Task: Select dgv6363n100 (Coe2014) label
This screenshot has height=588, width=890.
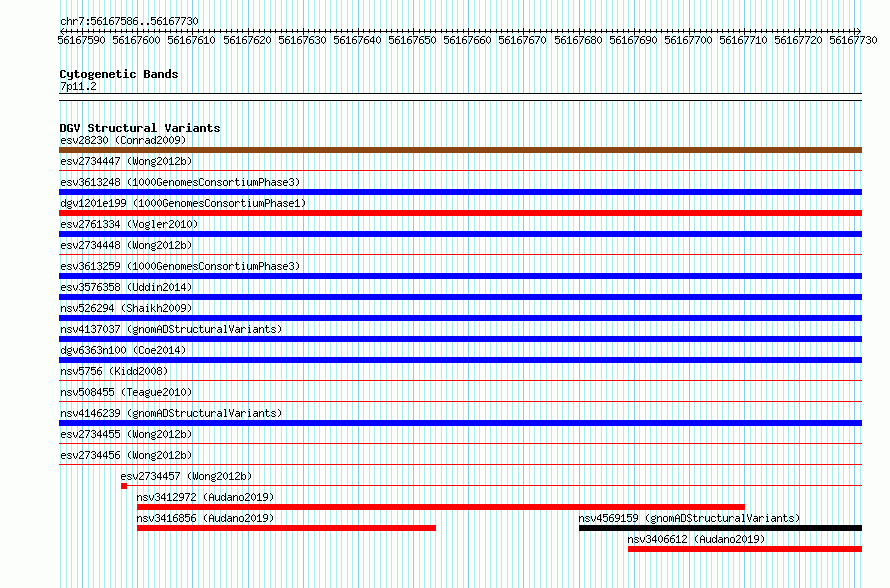Action: (123, 350)
